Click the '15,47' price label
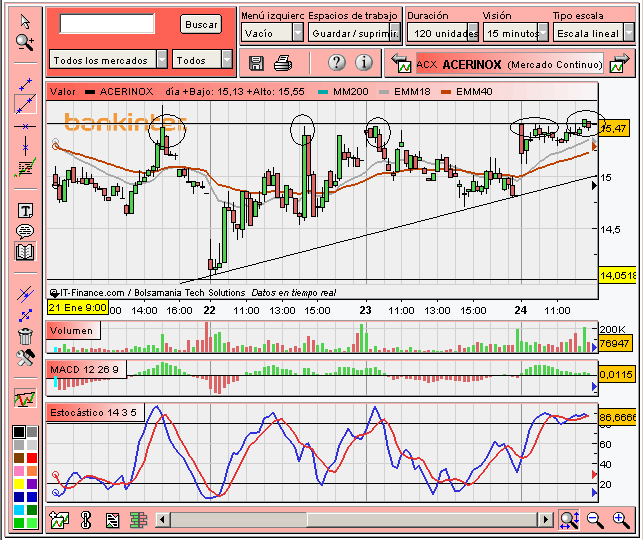This screenshot has height=540, width=643. (x=614, y=128)
